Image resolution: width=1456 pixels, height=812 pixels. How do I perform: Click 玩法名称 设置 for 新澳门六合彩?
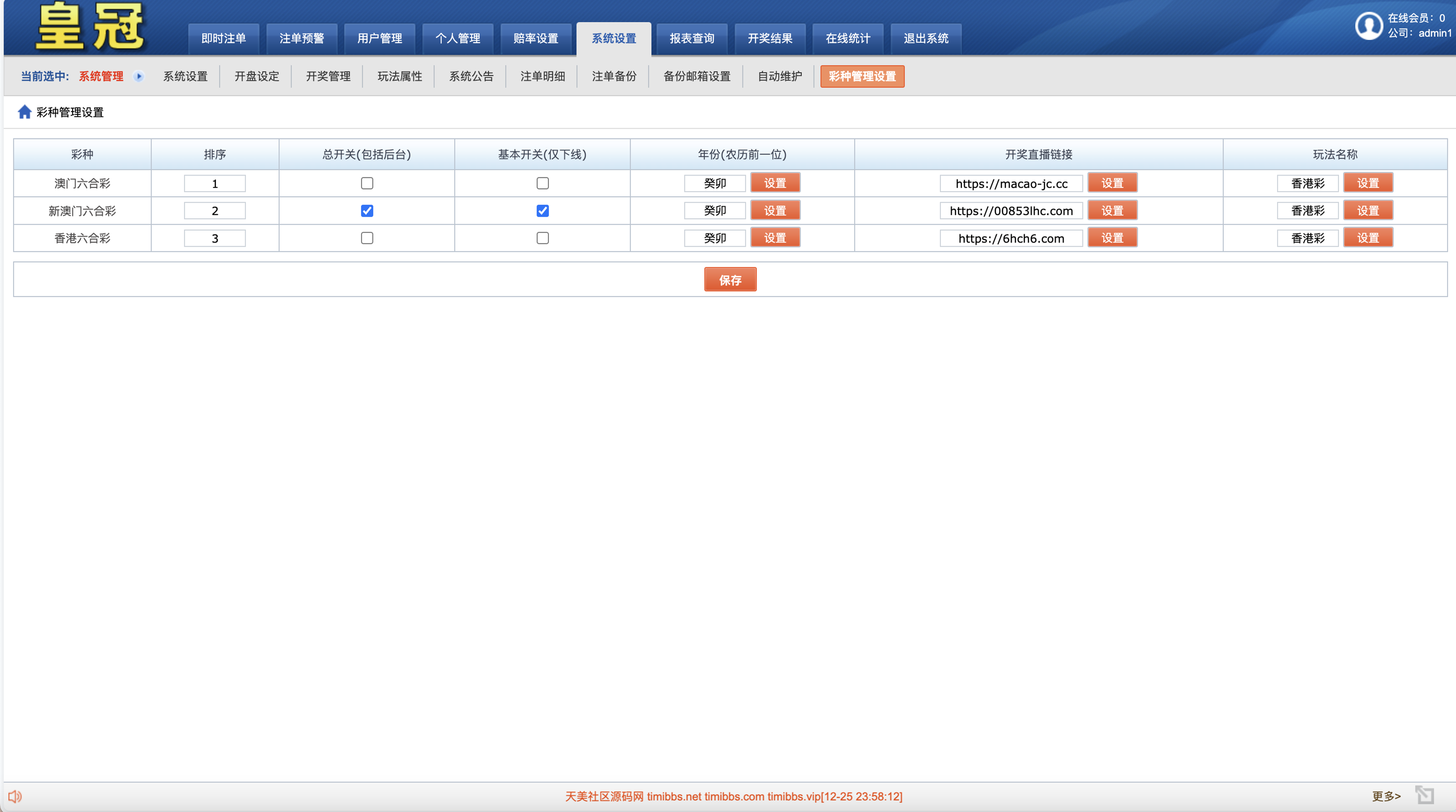[x=1367, y=211]
